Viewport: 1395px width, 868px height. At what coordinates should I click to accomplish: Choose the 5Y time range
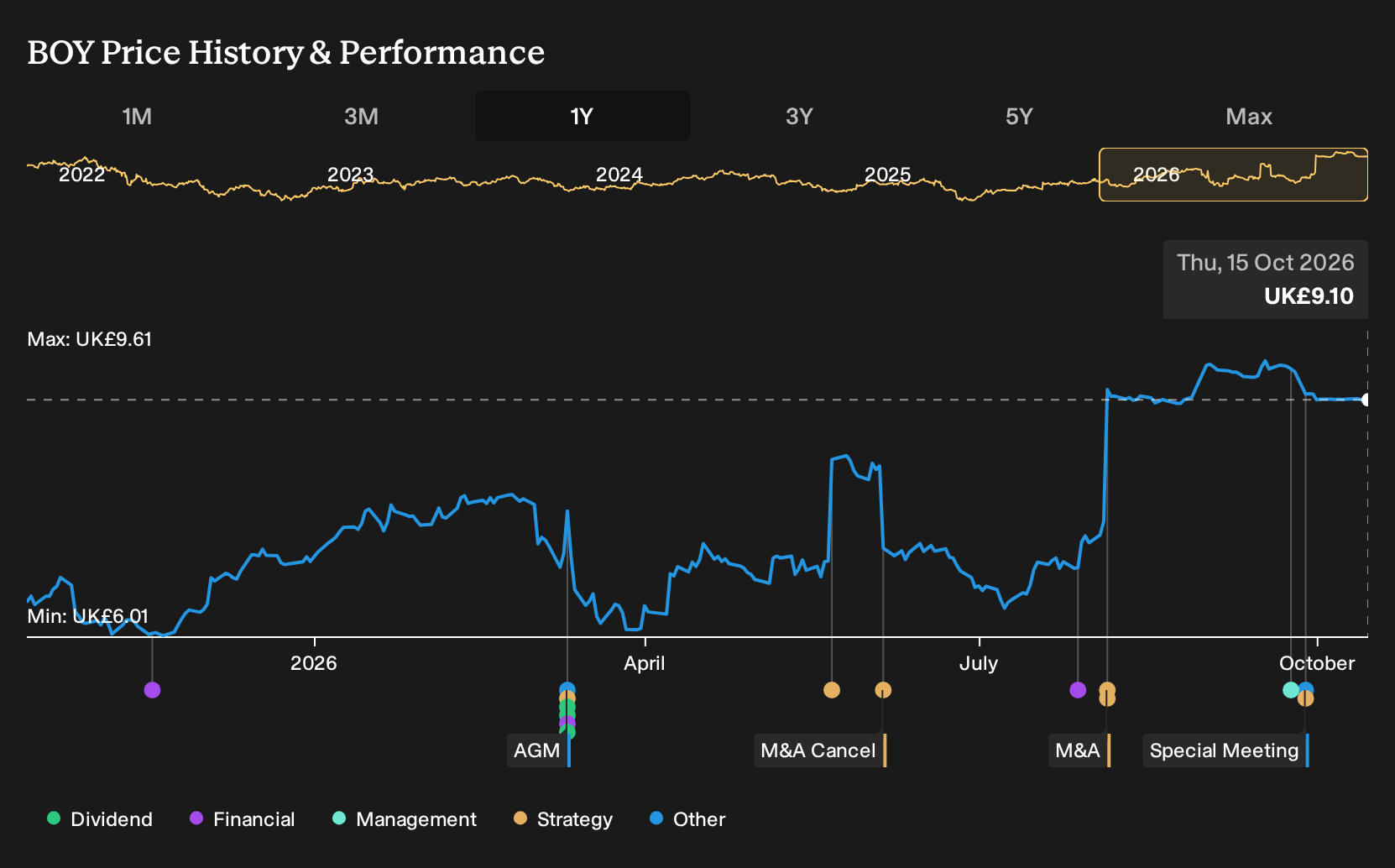coord(1019,116)
